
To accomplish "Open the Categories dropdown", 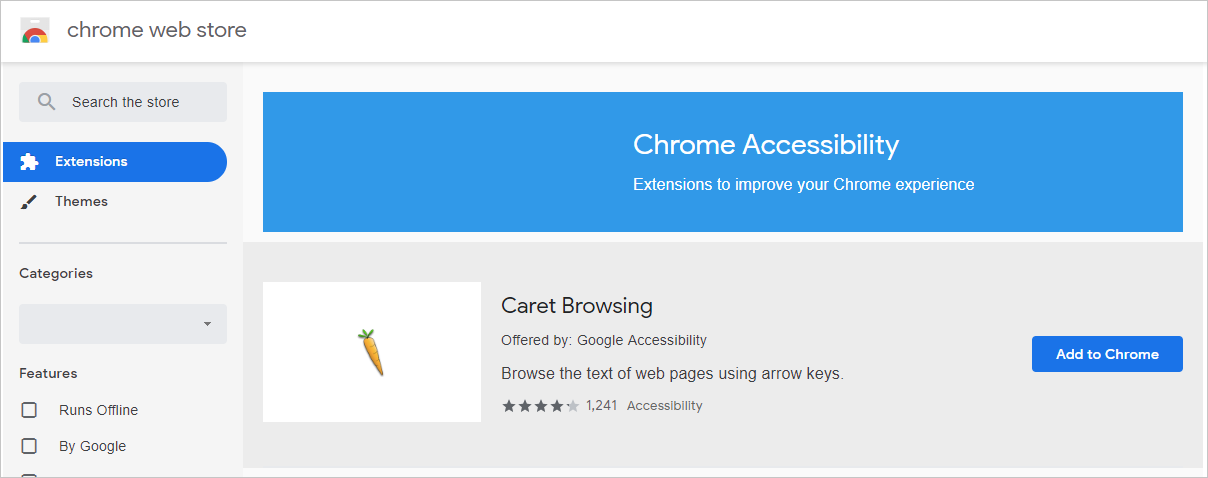I will [x=122, y=324].
